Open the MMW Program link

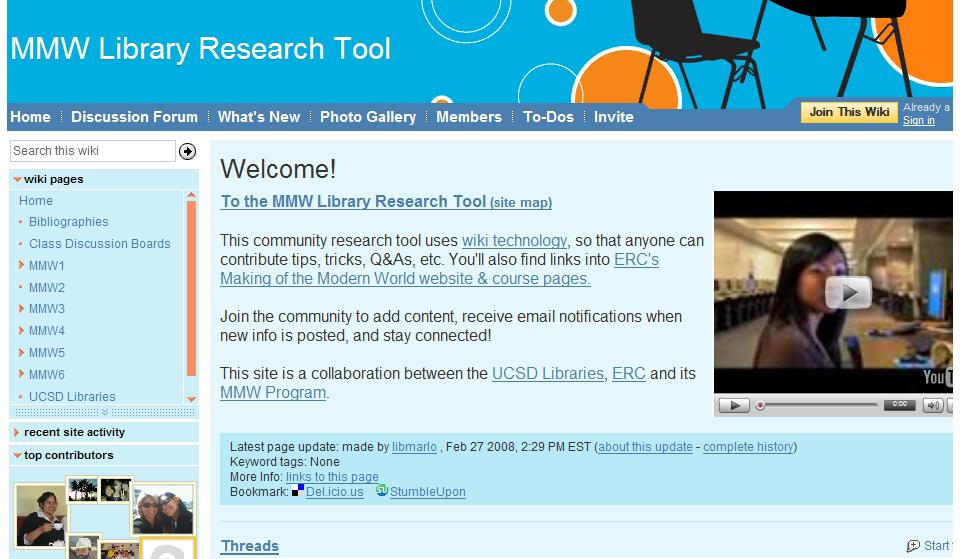tap(273, 392)
